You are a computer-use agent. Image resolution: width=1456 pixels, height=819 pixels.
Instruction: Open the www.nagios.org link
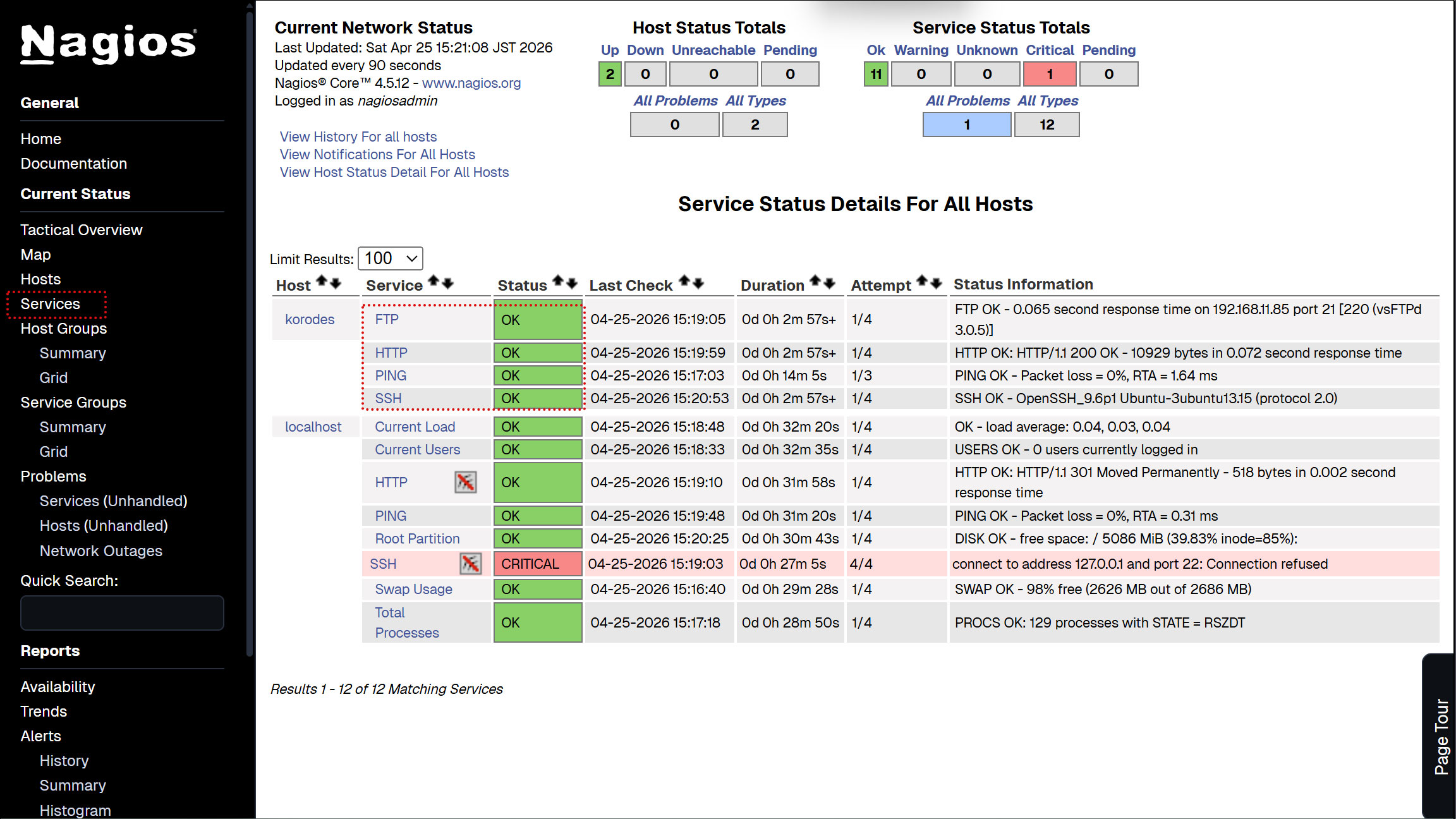[471, 83]
